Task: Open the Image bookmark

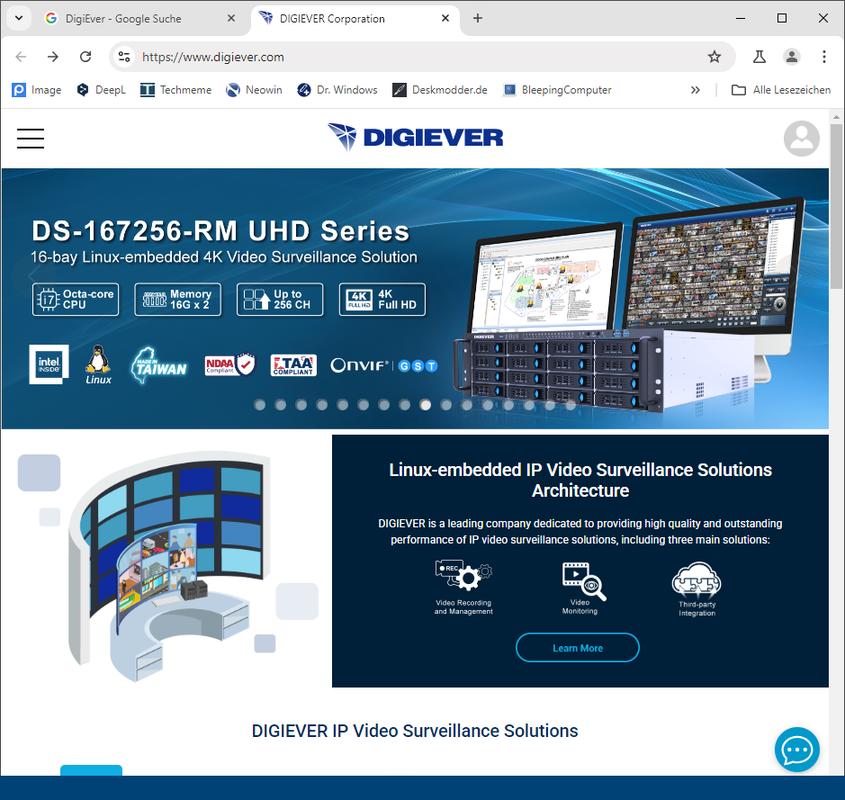Action: [37, 90]
